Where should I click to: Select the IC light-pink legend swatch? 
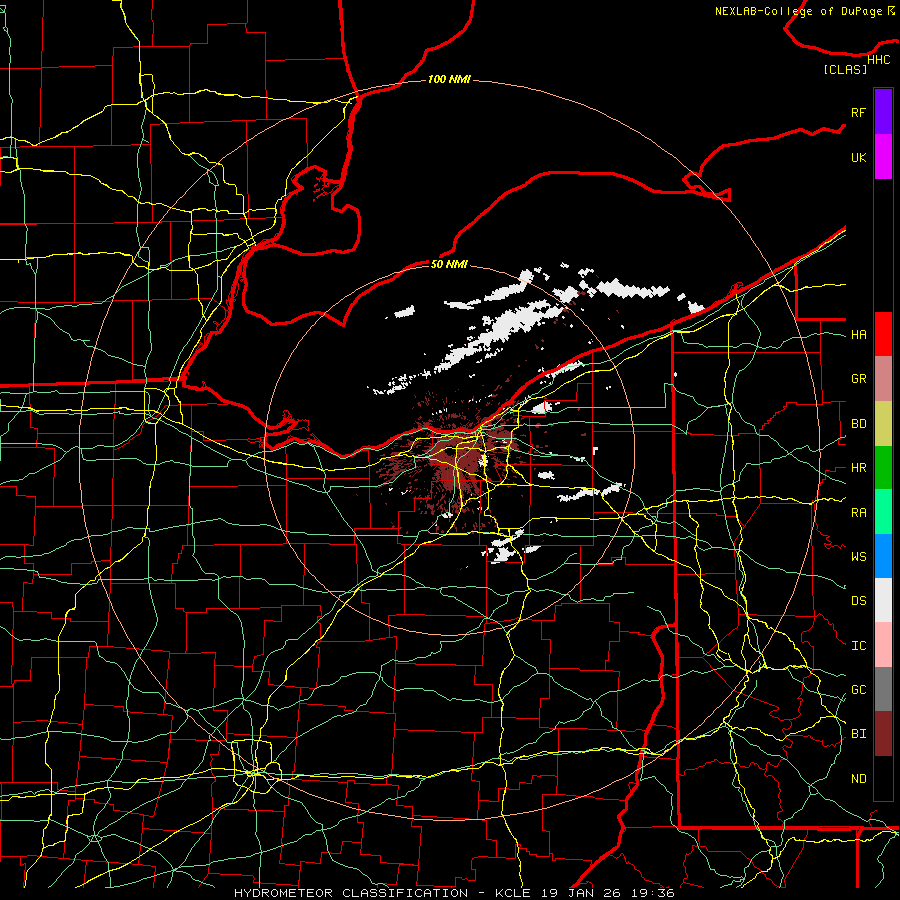coord(883,645)
